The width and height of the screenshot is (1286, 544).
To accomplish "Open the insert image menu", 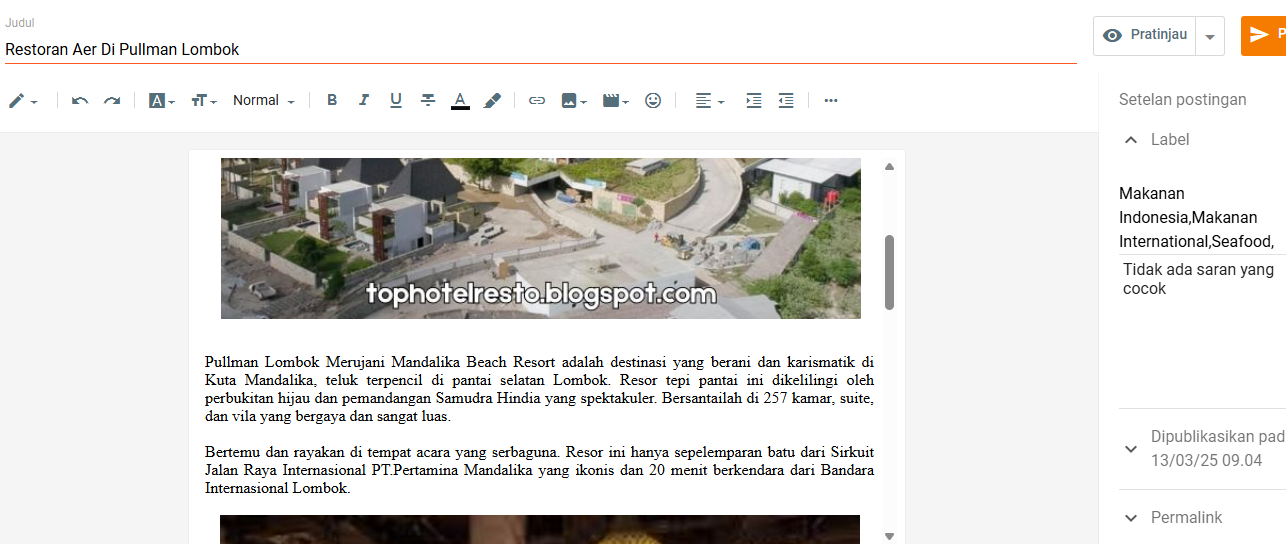I will 574,101.
